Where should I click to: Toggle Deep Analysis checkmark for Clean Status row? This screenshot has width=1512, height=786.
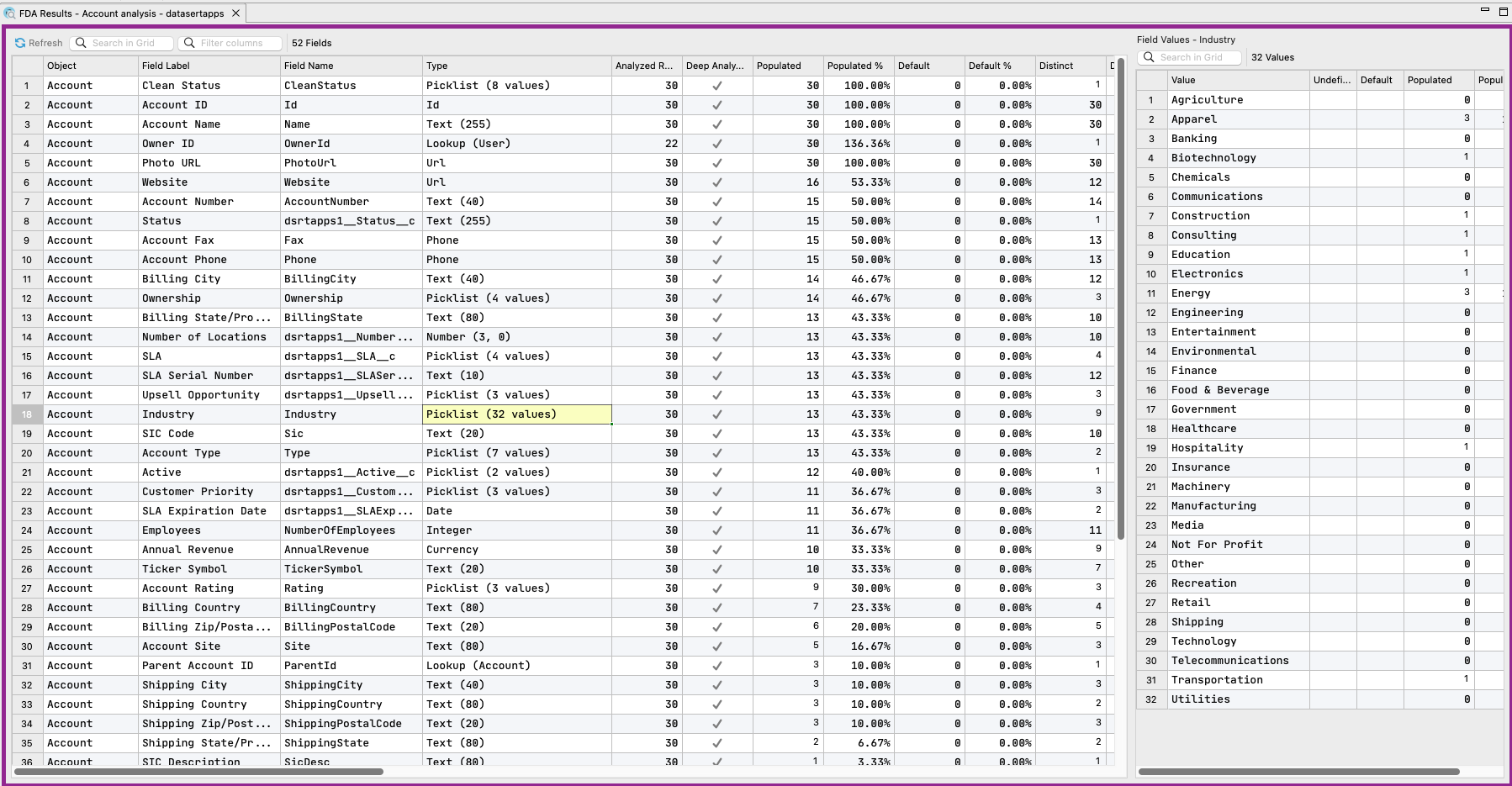coord(716,86)
